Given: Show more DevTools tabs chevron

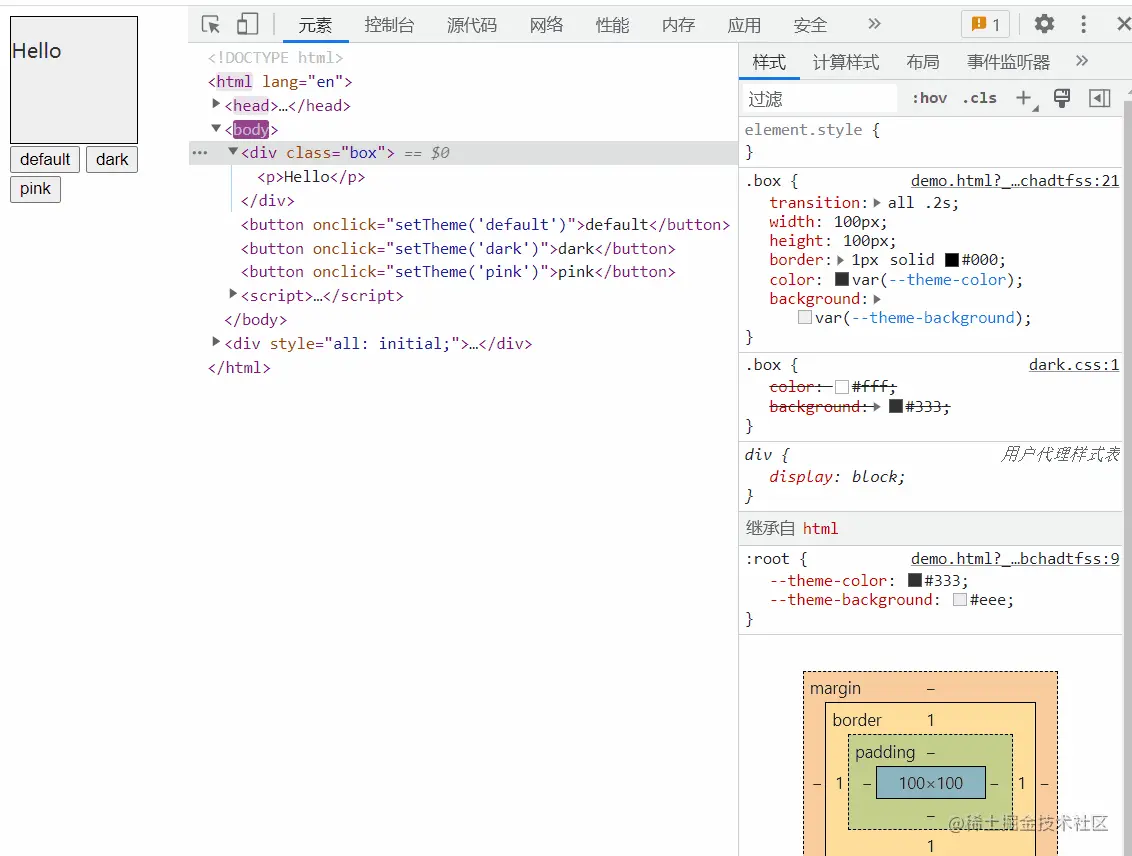Looking at the screenshot, I should pyautogui.click(x=874, y=24).
